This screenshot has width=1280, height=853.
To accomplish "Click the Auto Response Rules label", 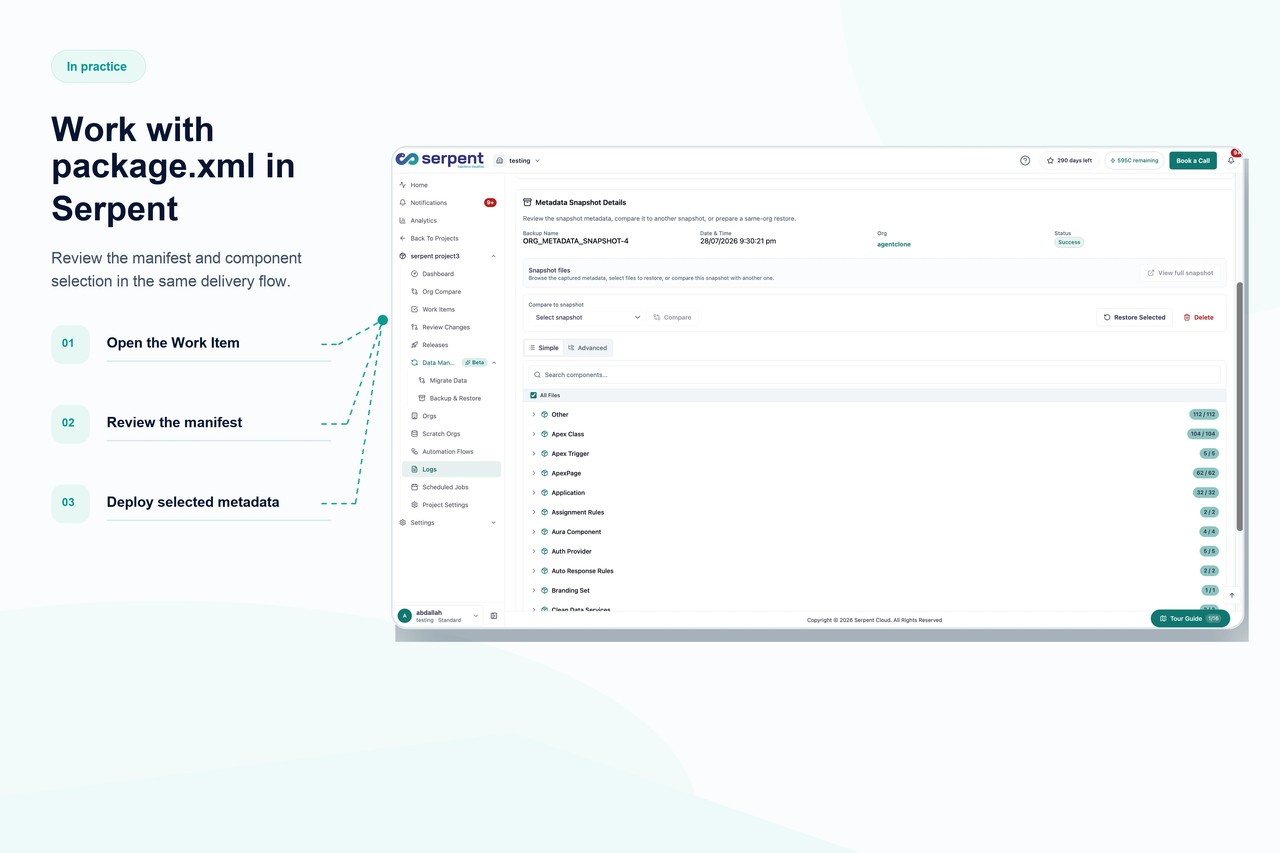I will point(583,571).
